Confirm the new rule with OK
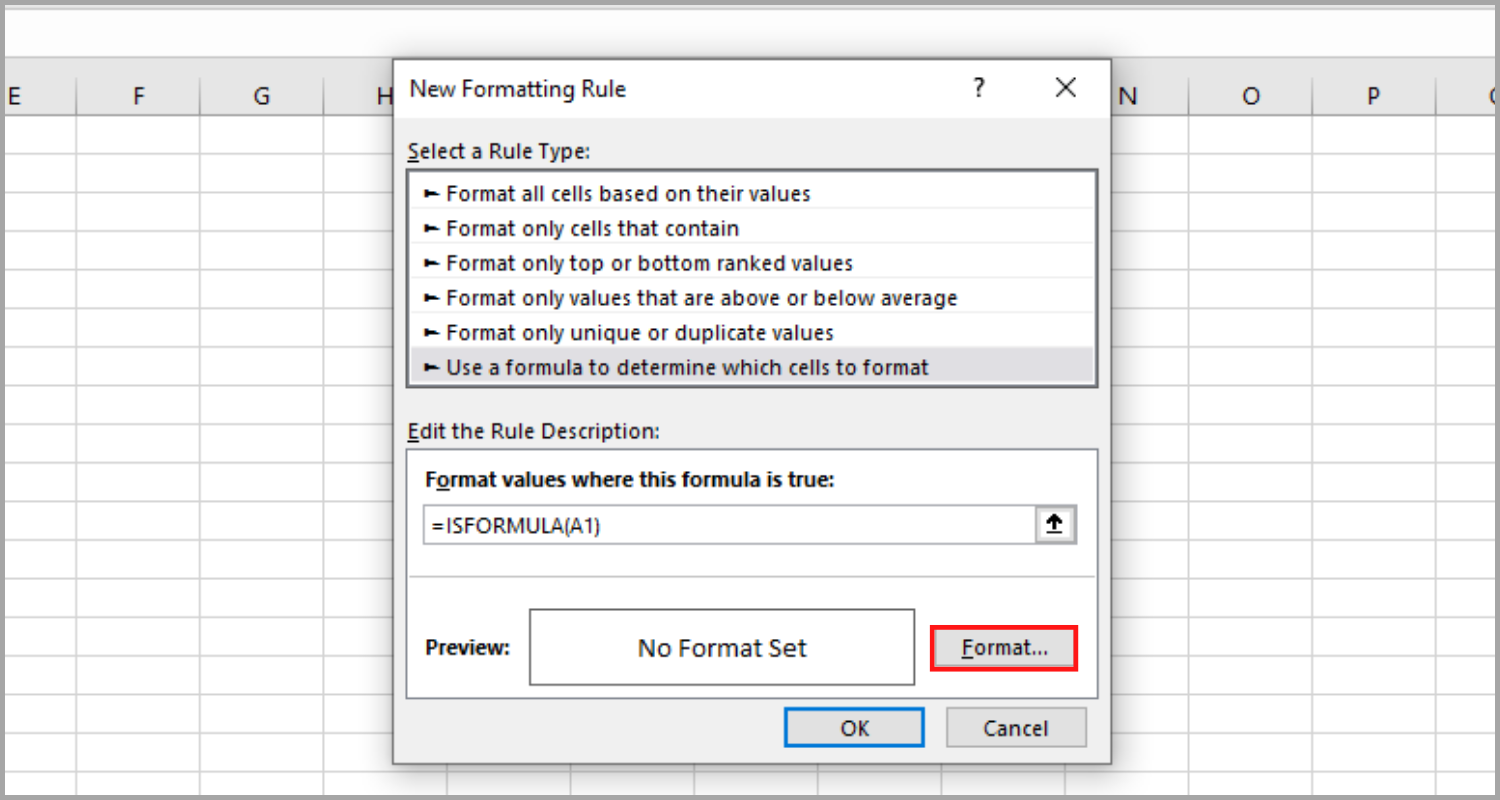Image resolution: width=1500 pixels, height=800 pixels. 853,727
